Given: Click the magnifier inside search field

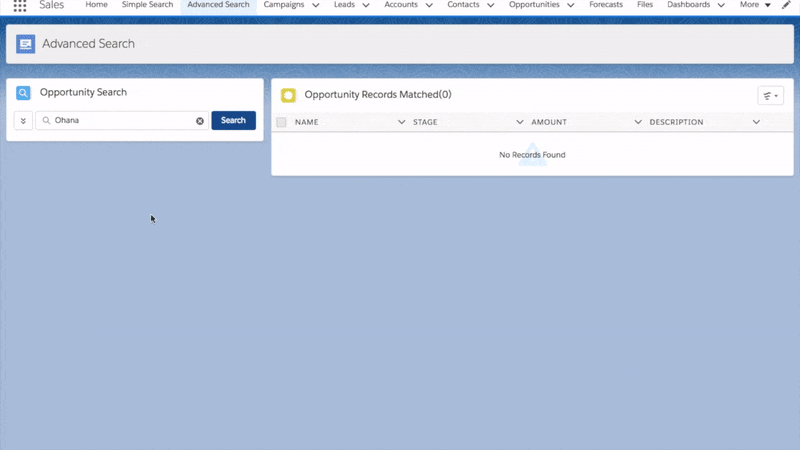Looking at the screenshot, I should click(x=46, y=120).
